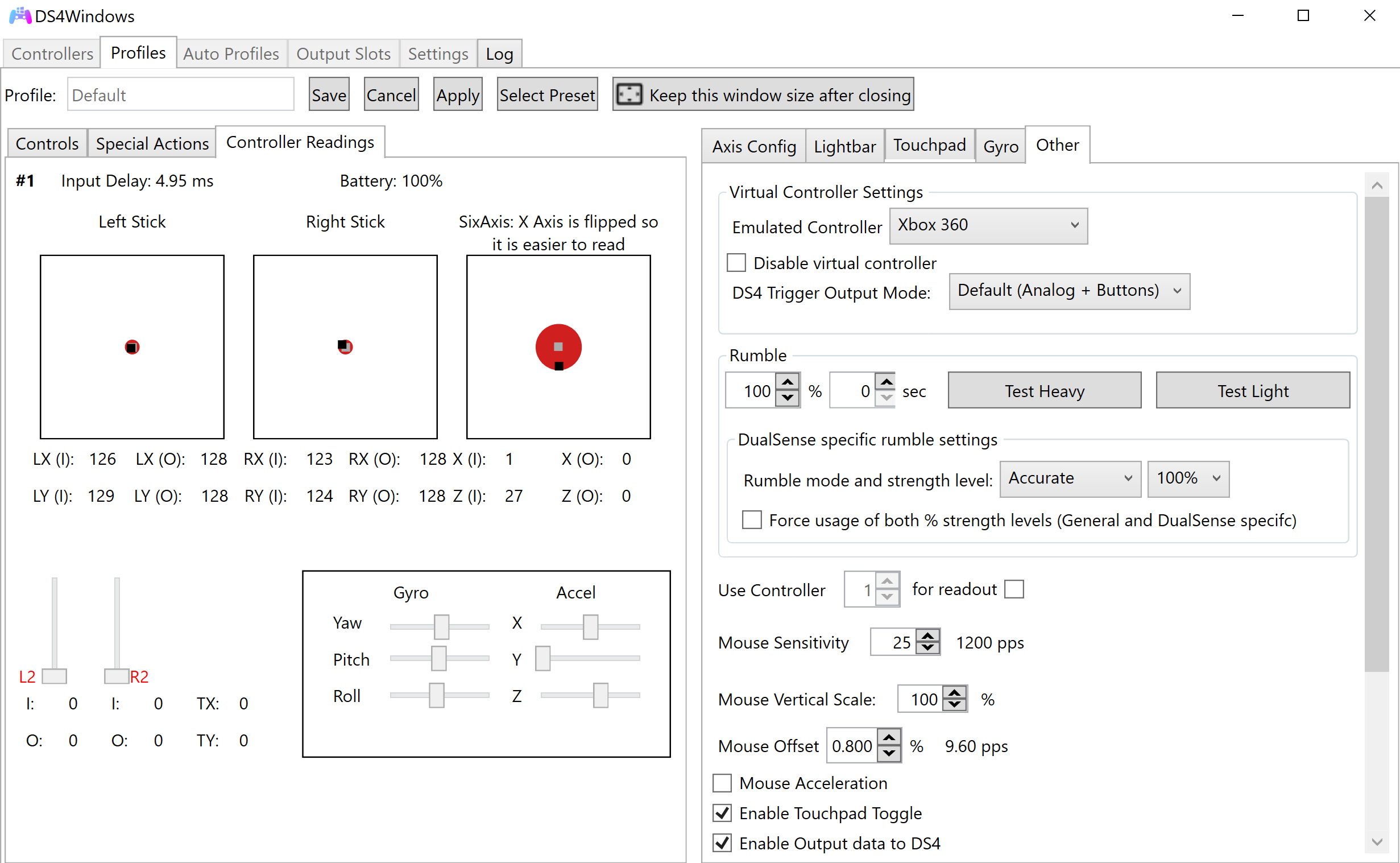The width and height of the screenshot is (1400, 863).
Task: Open the Accurate rumble mode dropdown
Action: click(1071, 479)
